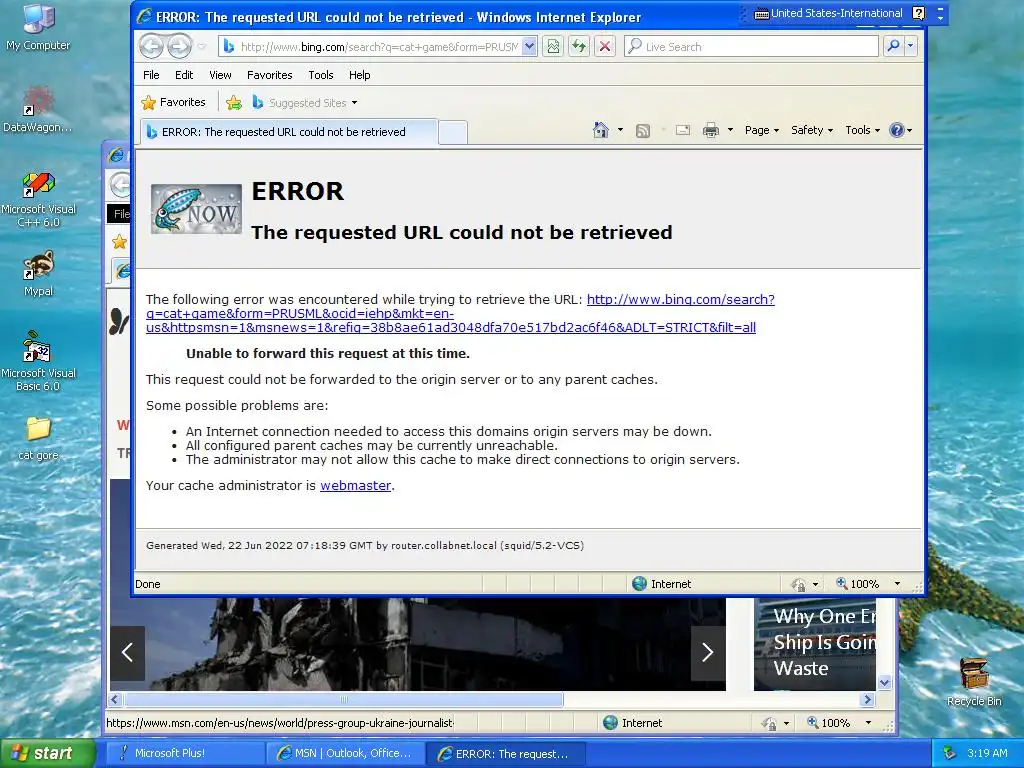Select Microsoft Visual C++ 6.0 icon

pos(38,199)
